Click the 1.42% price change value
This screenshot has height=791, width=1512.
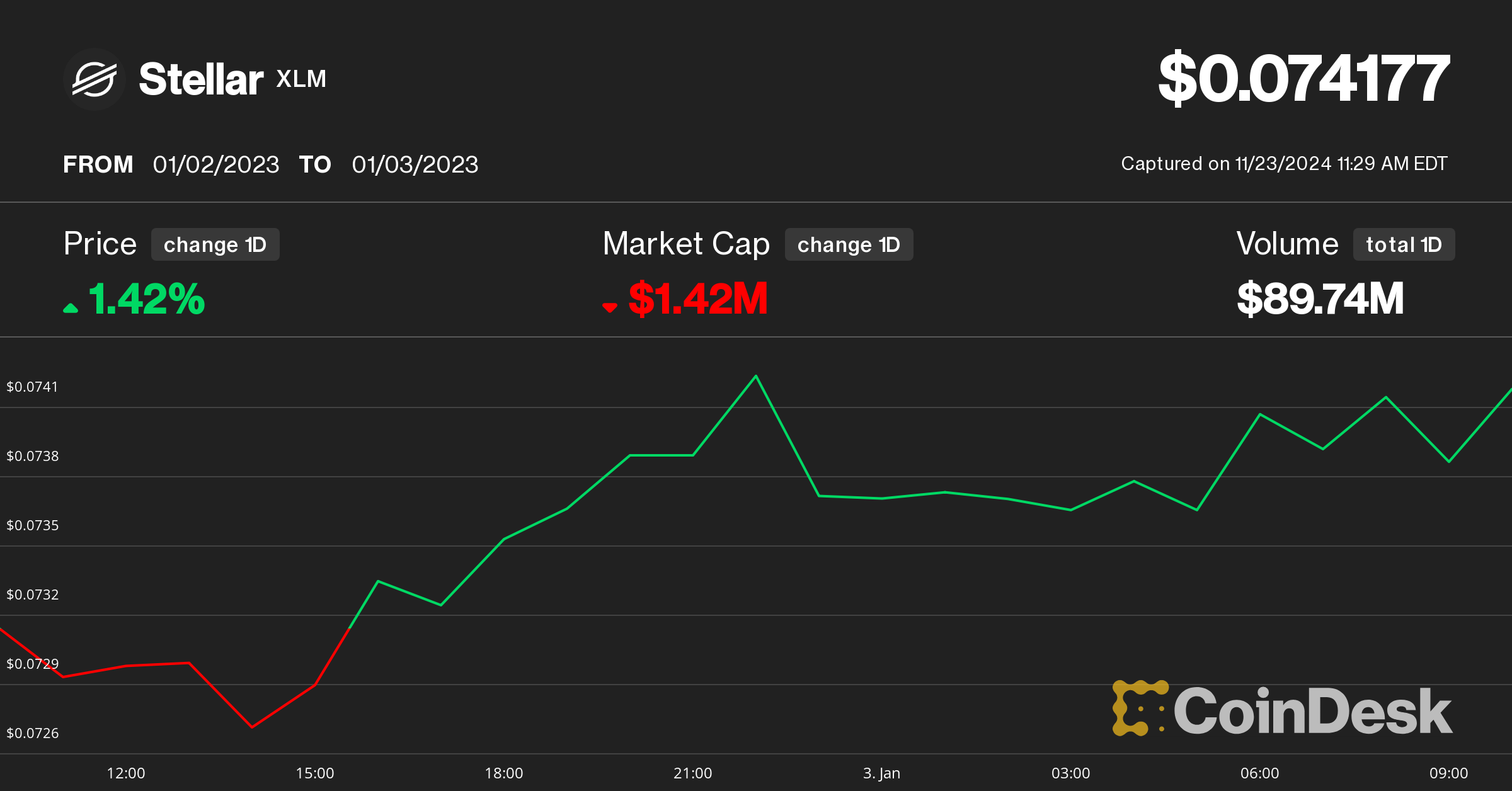(147, 299)
